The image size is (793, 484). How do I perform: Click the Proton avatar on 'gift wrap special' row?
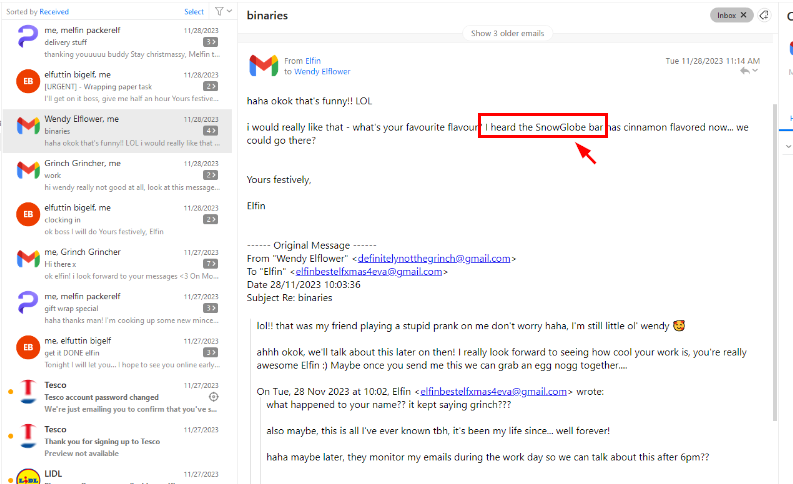pos(28,302)
